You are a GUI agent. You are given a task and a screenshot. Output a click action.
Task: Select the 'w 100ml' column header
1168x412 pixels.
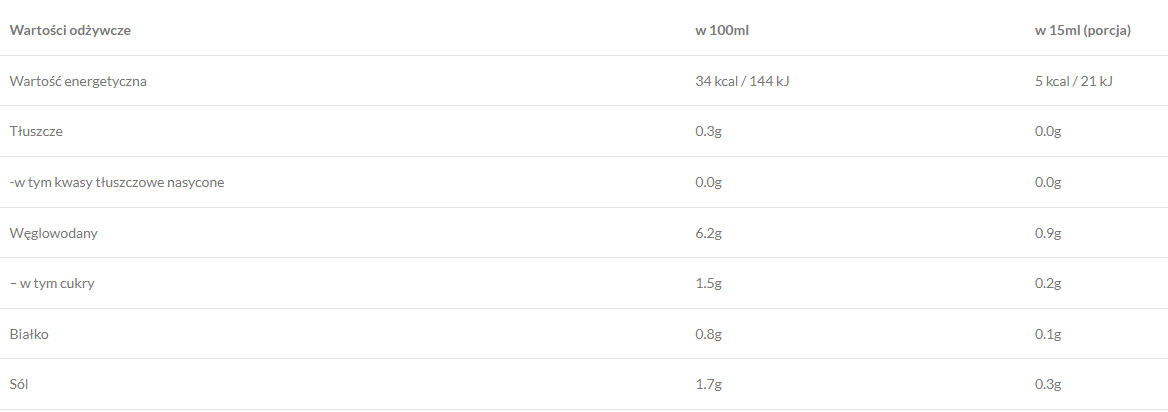[722, 30]
